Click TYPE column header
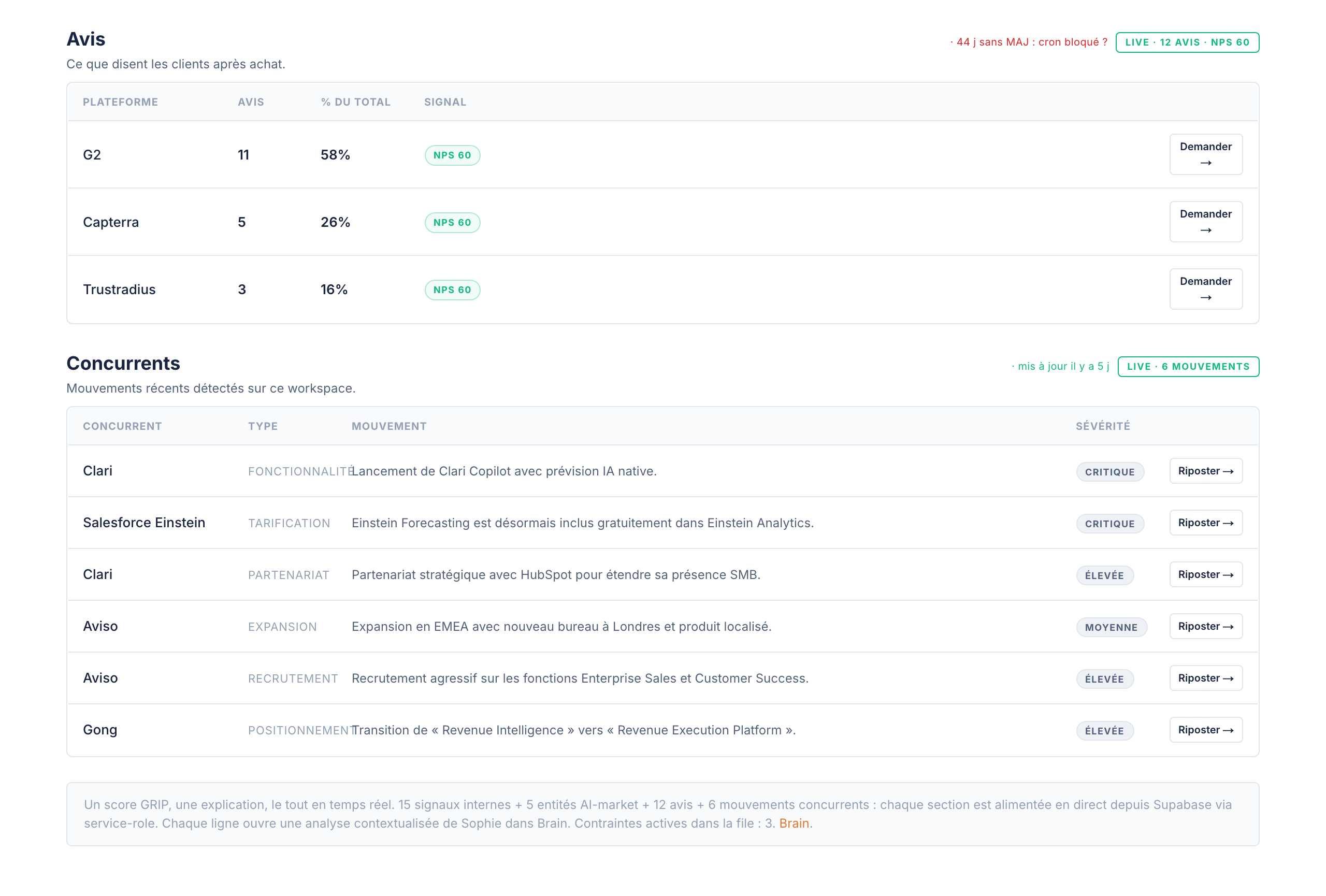This screenshot has width=1326, height=896. pyautogui.click(x=263, y=427)
